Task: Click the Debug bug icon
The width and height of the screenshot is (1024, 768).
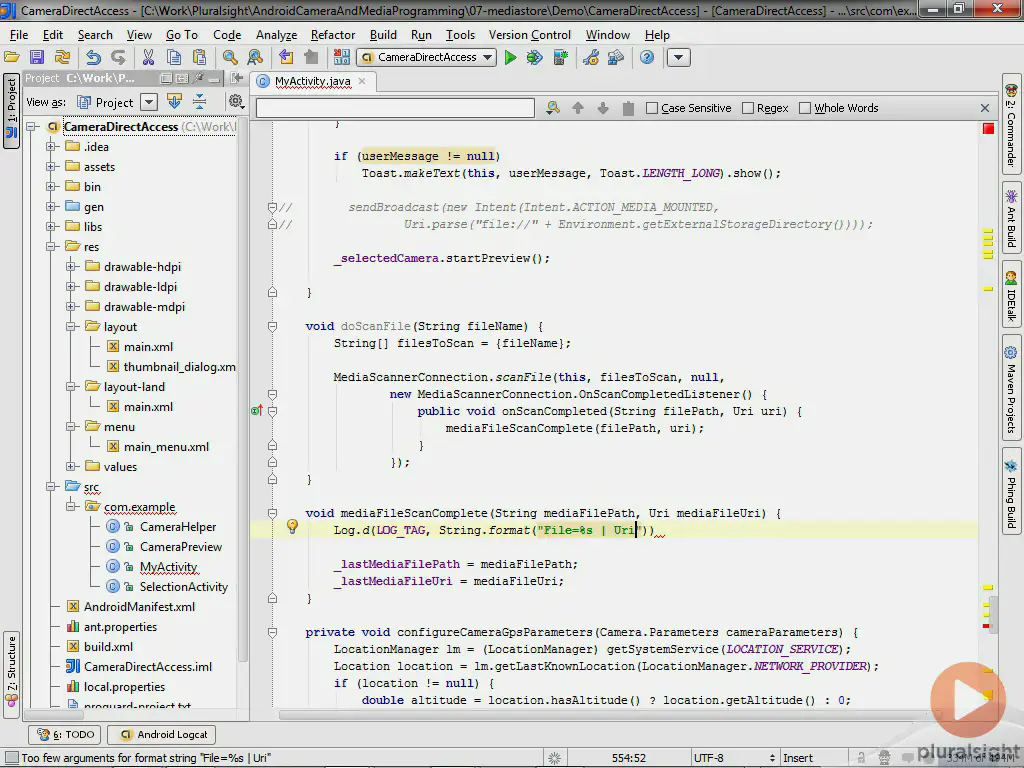Action: [535, 58]
